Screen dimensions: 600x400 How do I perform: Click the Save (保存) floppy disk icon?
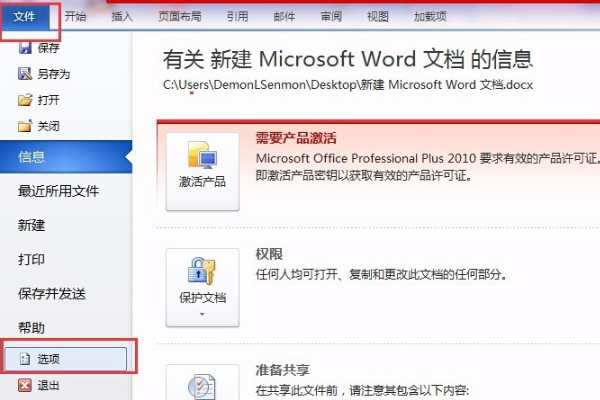point(25,48)
